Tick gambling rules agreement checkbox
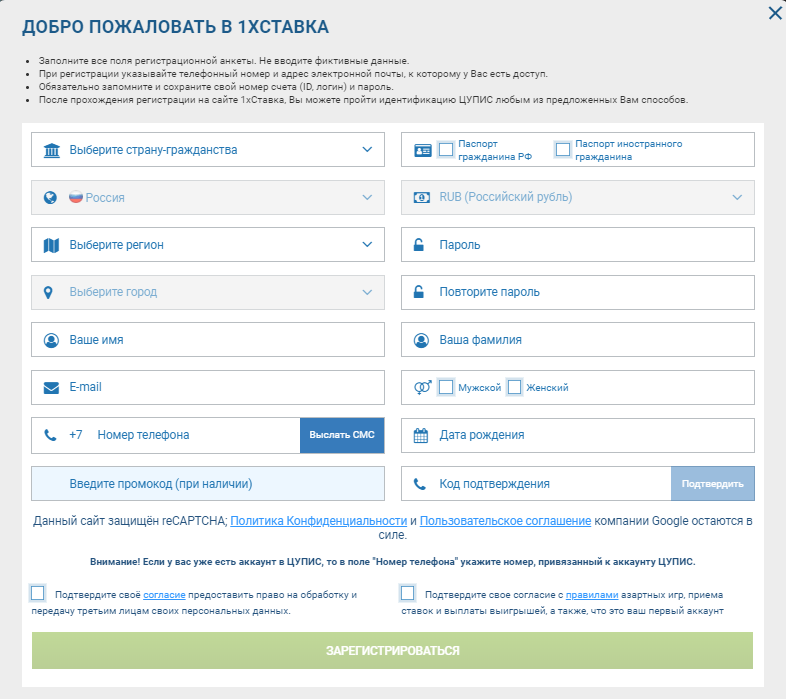This screenshot has height=699, width=786. pyautogui.click(x=408, y=593)
